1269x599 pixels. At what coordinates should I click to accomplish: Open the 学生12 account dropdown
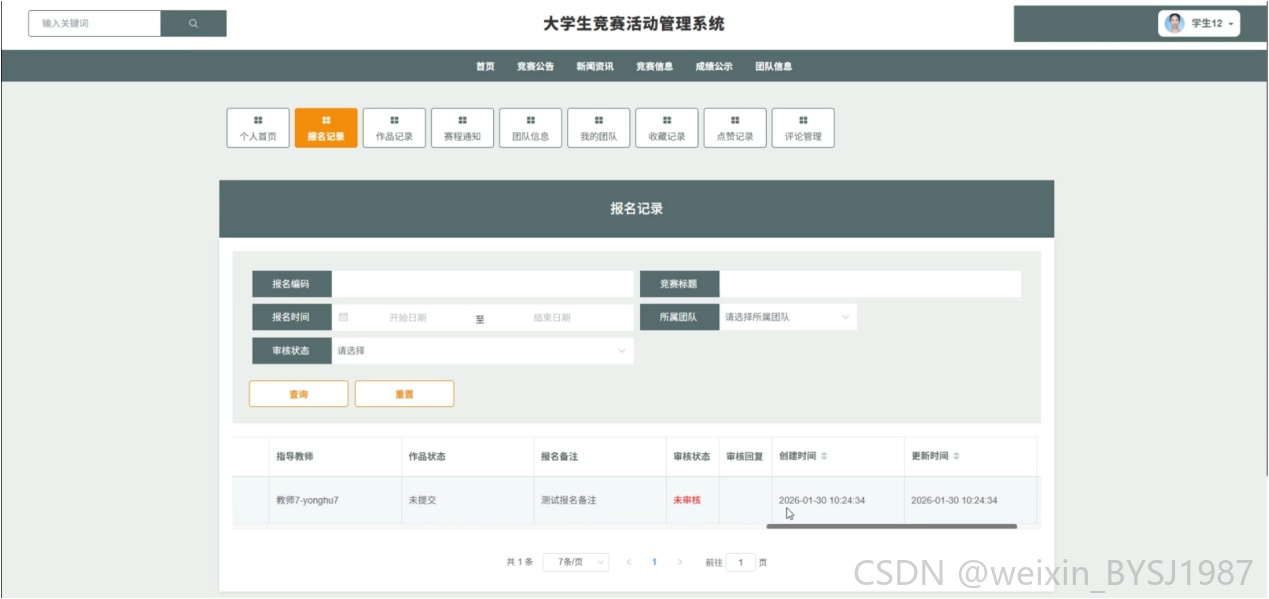[x=1199, y=23]
